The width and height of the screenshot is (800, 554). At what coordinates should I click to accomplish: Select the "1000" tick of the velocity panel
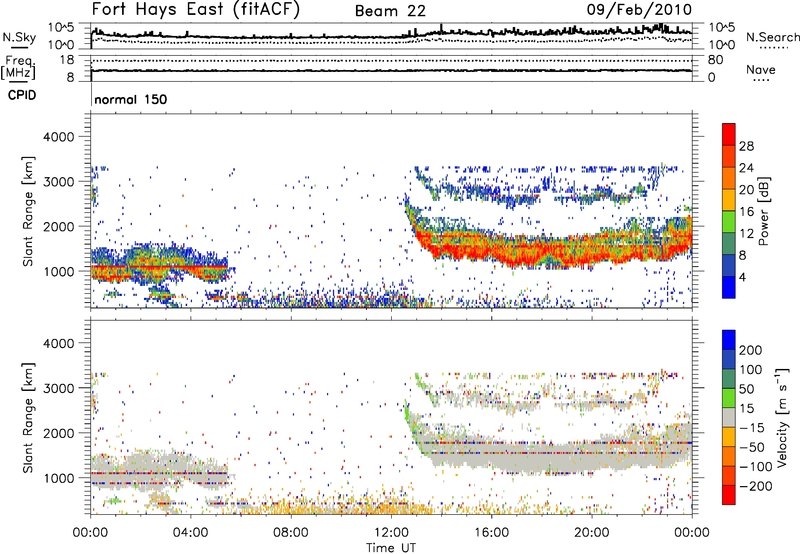pos(59,478)
